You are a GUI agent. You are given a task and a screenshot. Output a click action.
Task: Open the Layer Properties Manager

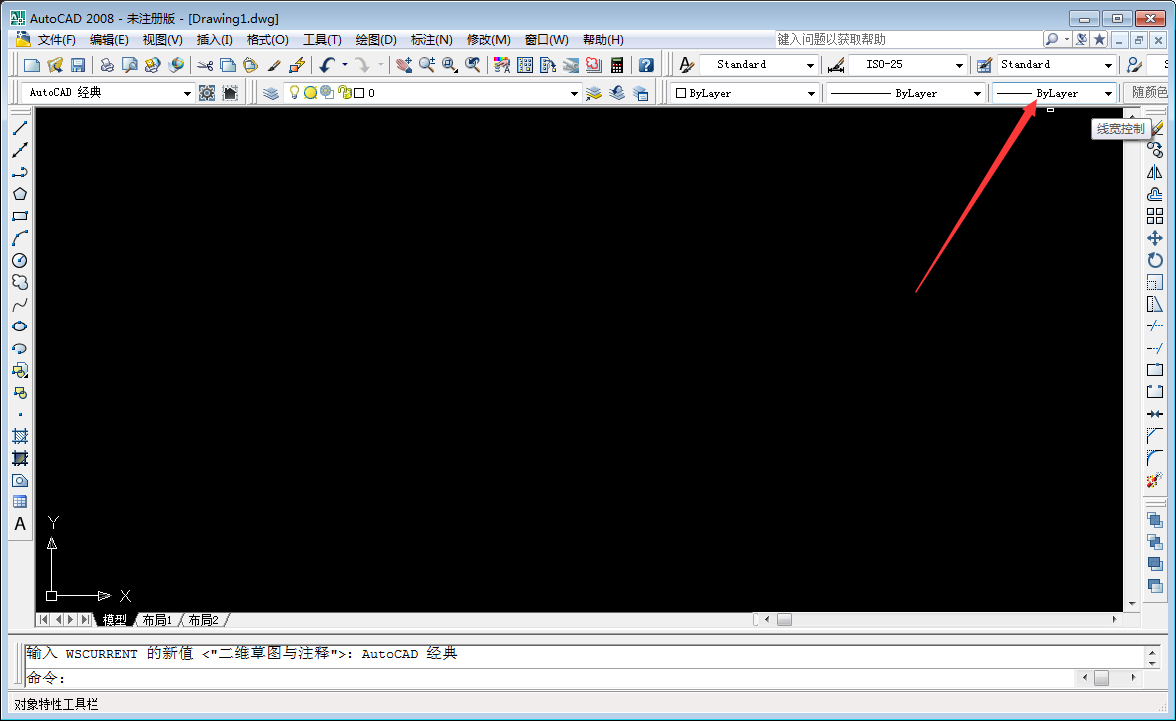pos(271,92)
